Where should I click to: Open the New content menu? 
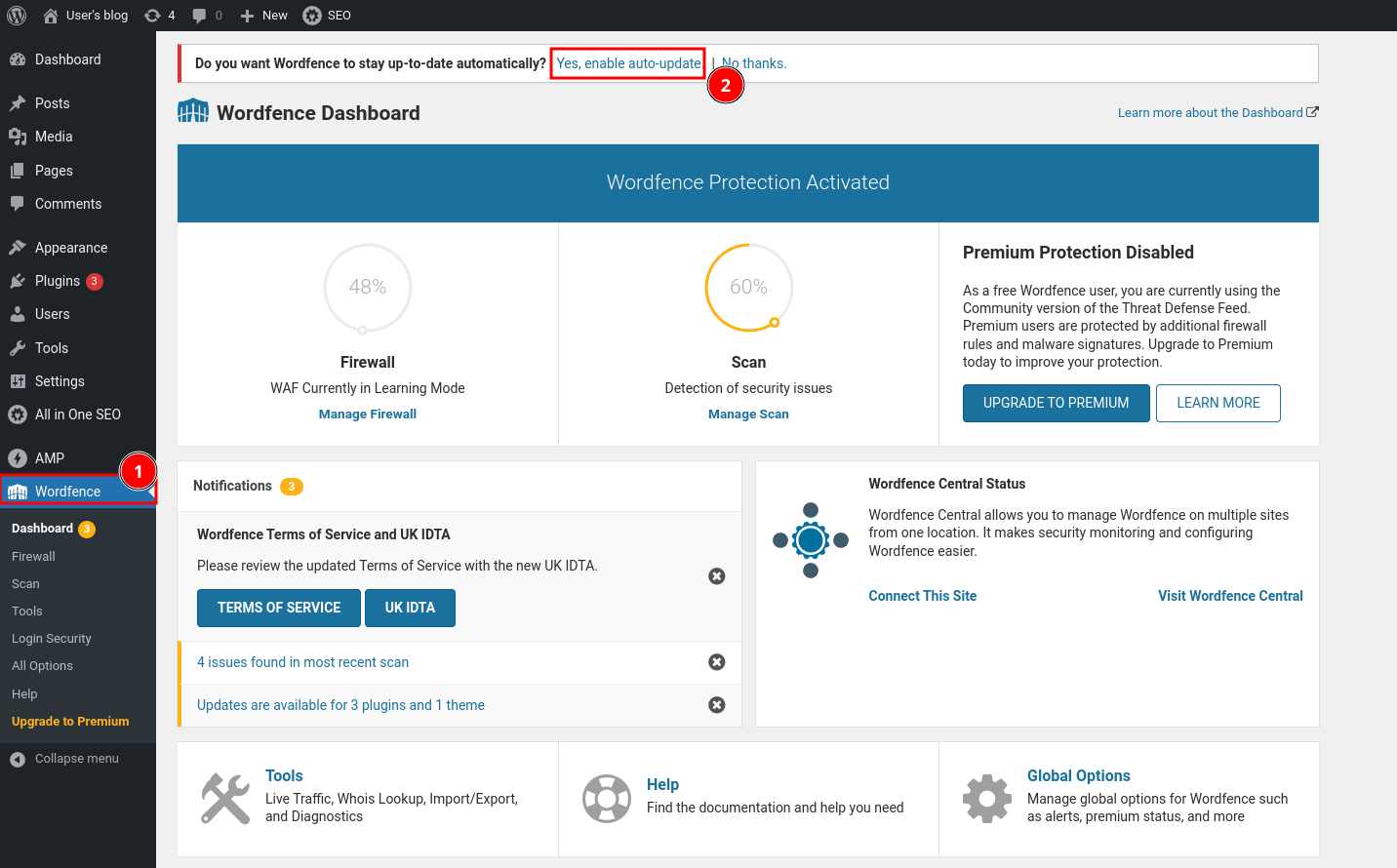[x=263, y=16]
